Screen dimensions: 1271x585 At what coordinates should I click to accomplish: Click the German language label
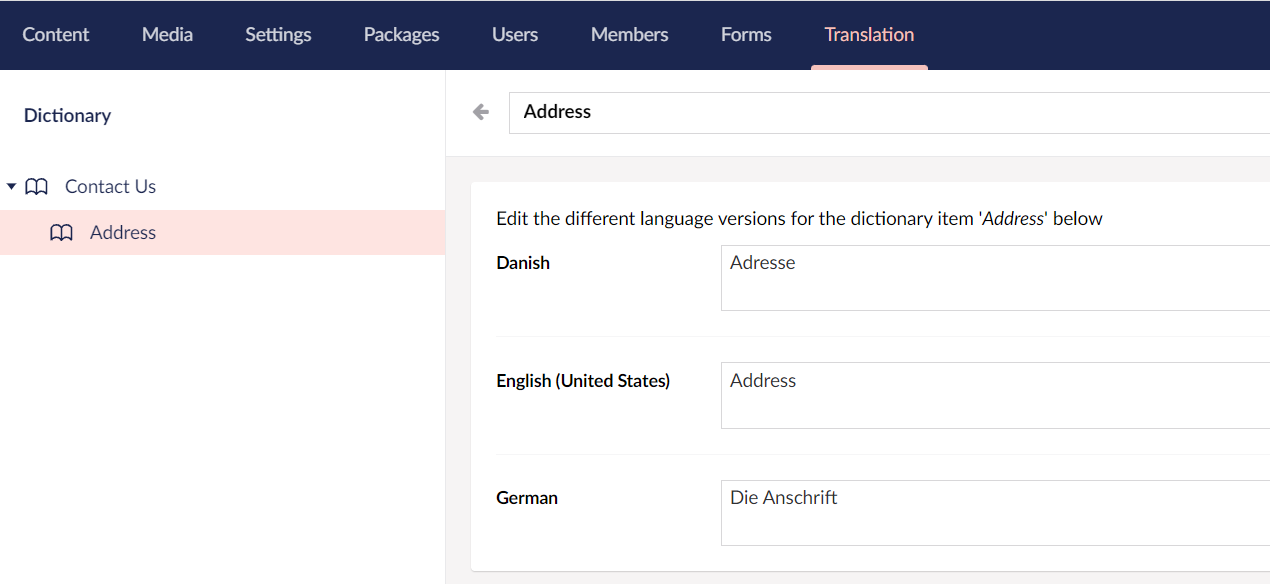(527, 498)
